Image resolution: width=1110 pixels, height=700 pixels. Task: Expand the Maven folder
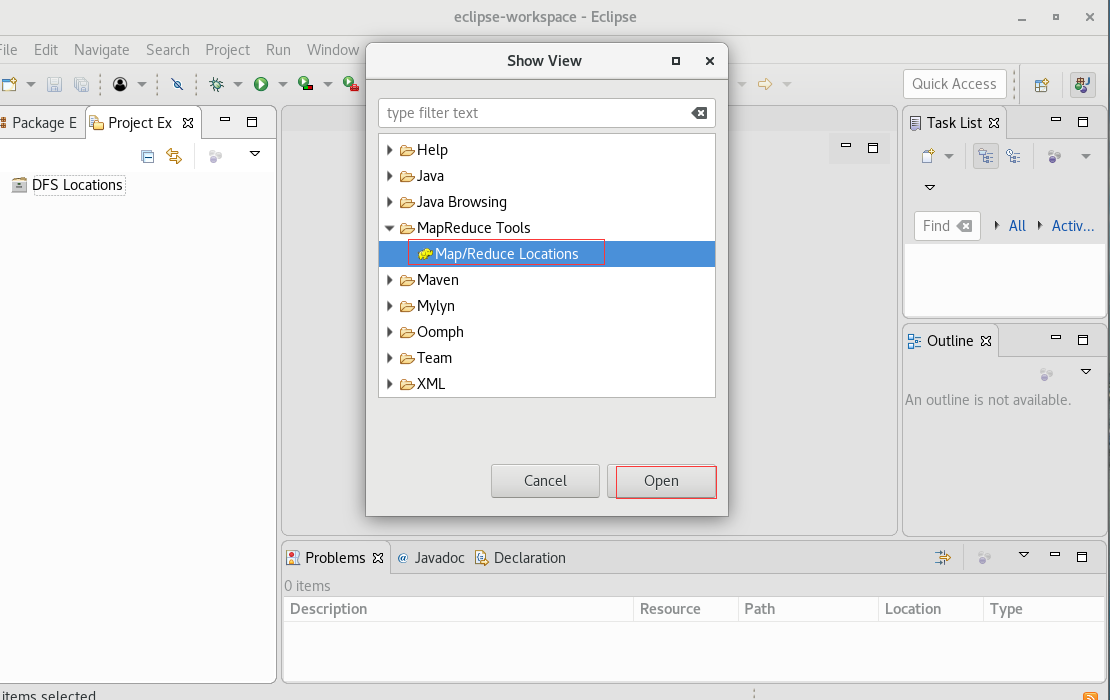click(x=389, y=280)
